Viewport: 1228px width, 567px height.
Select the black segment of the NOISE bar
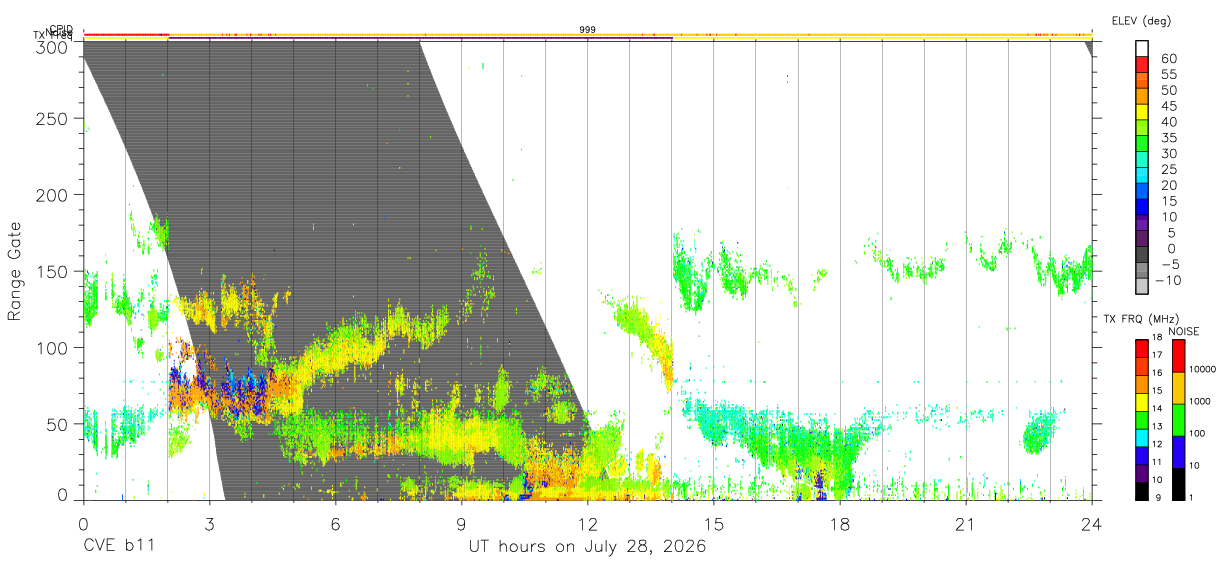(x=1179, y=484)
